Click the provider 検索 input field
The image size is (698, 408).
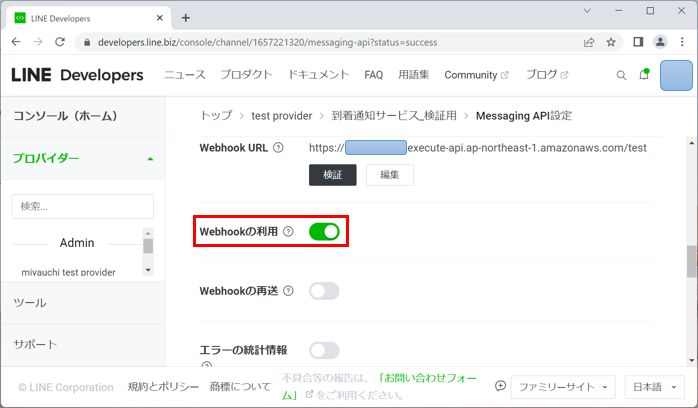point(83,206)
